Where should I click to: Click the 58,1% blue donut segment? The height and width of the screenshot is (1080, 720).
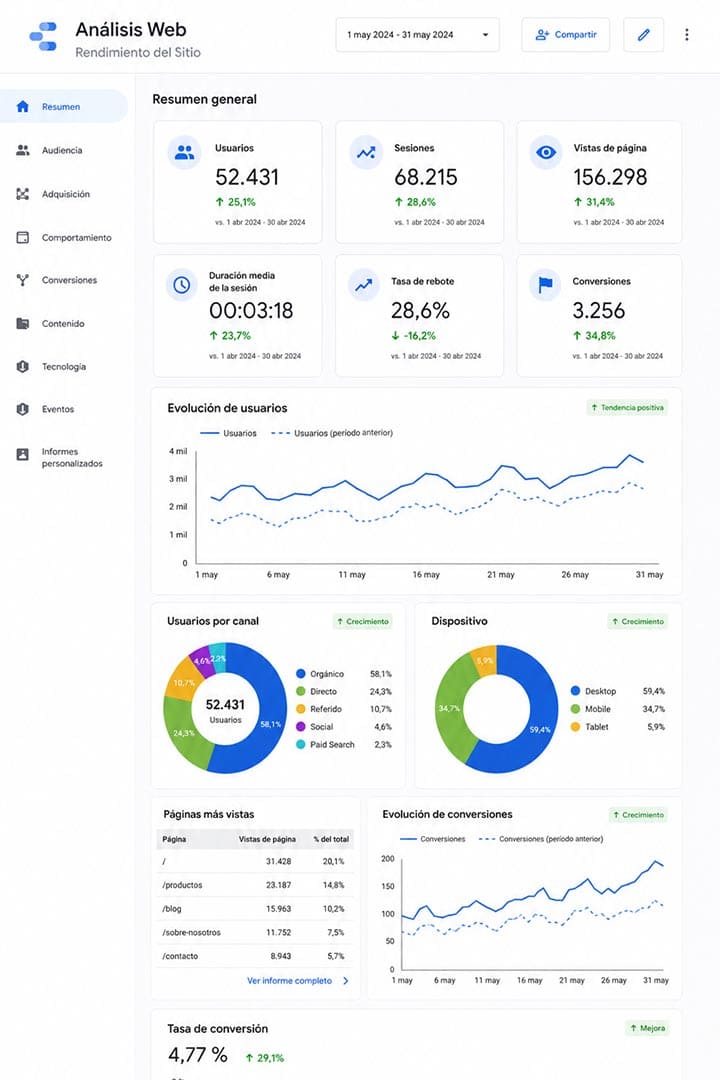click(x=270, y=725)
